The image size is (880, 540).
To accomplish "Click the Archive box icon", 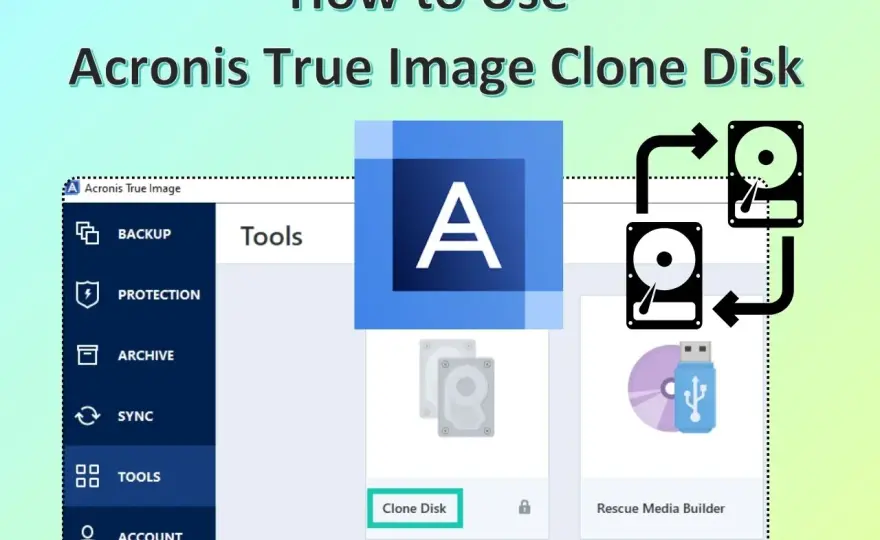I will 88,355.
